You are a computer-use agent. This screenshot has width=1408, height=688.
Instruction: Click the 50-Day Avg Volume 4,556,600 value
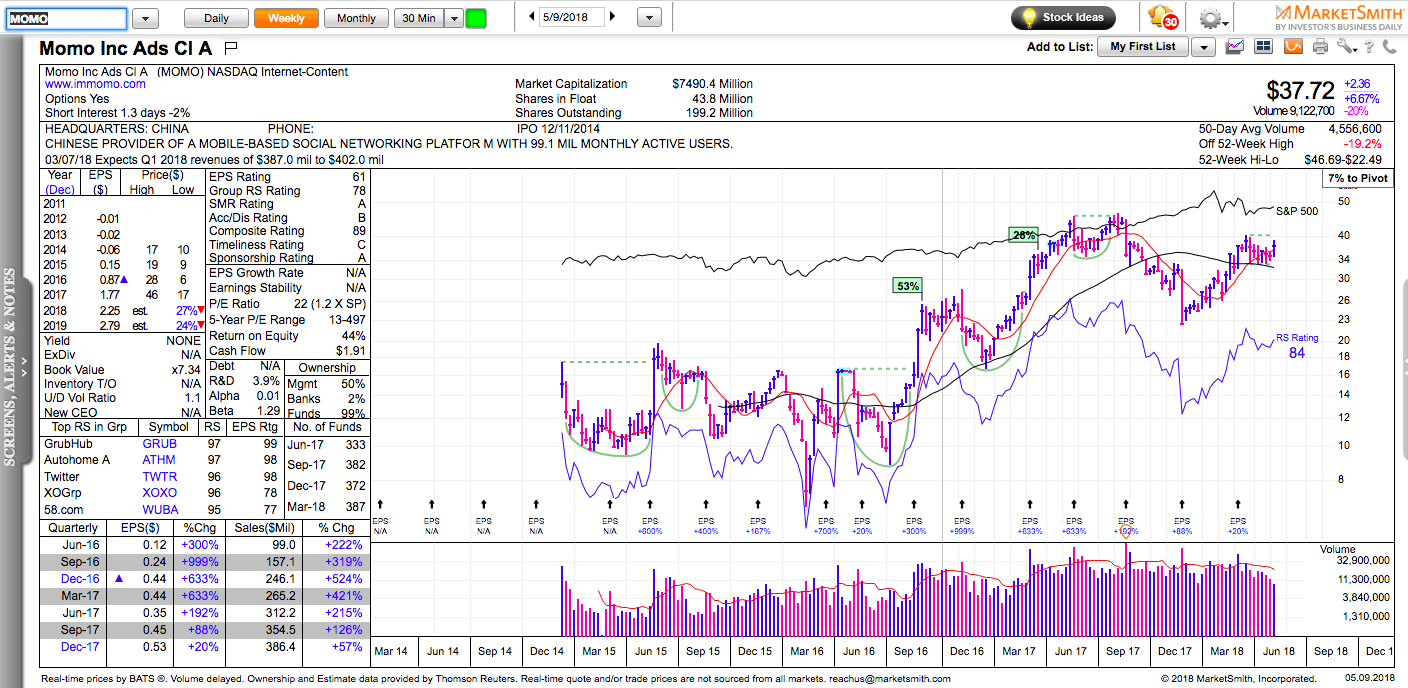click(1355, 129)
